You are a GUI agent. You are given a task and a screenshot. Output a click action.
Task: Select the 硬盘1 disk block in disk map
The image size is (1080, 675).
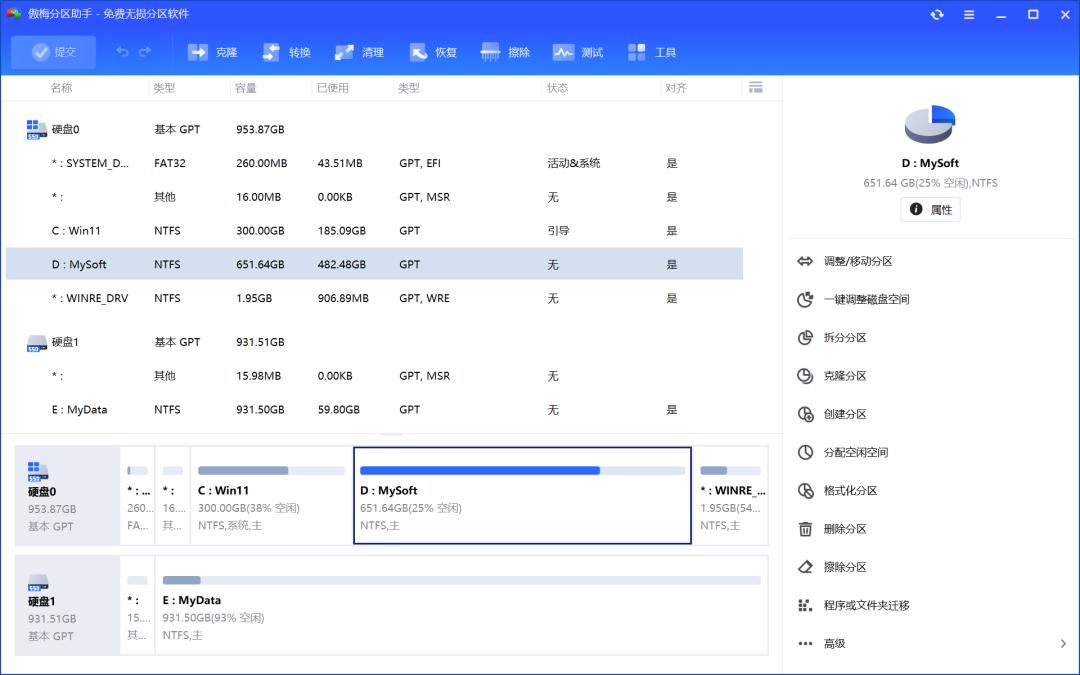coord(67,605)
